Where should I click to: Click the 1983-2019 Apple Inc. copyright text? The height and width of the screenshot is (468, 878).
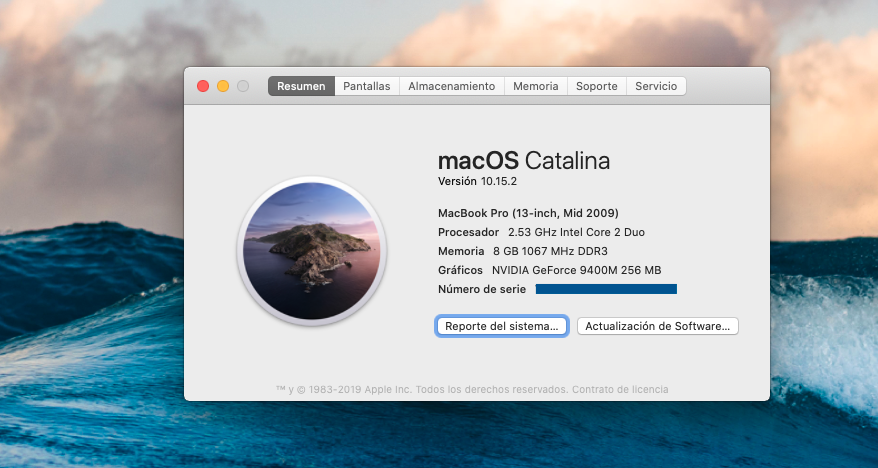coord(422,390)
